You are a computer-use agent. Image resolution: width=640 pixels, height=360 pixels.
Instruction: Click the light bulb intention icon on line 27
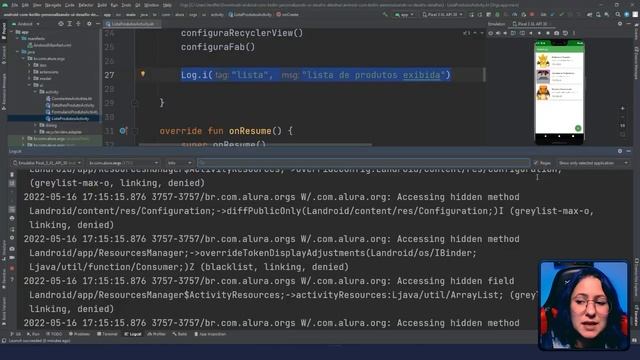click(142, 74)
